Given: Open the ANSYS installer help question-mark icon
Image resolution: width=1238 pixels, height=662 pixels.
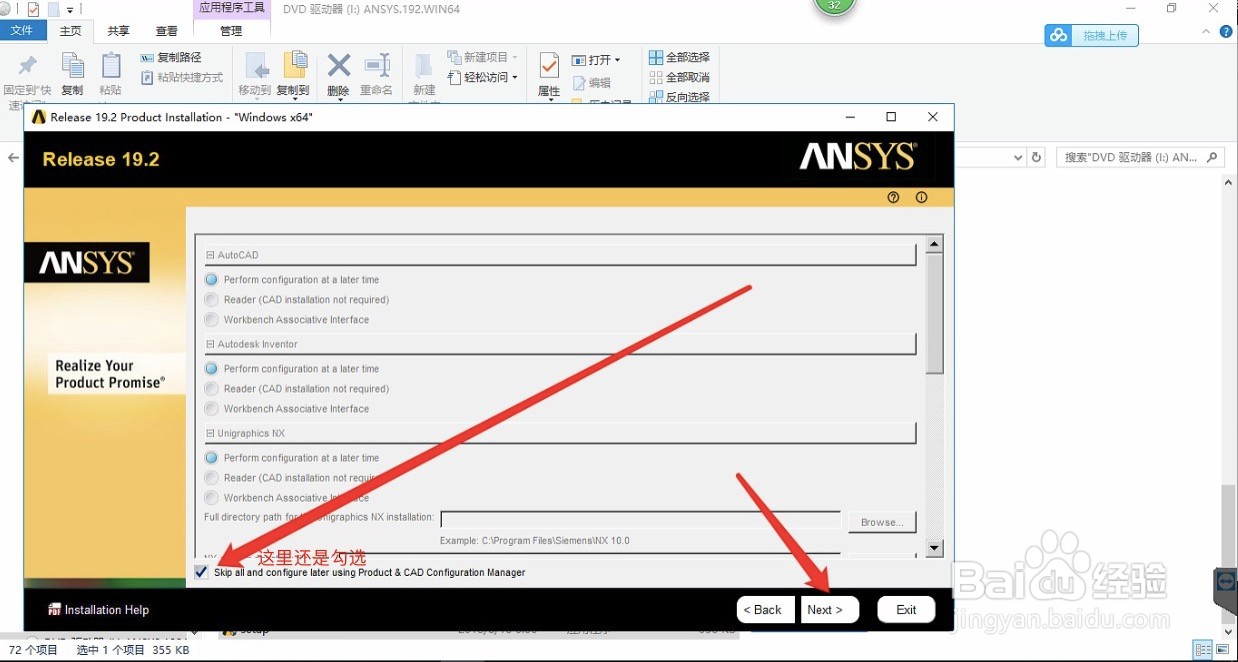Looking at the screenshot, I should click(894, 197).
